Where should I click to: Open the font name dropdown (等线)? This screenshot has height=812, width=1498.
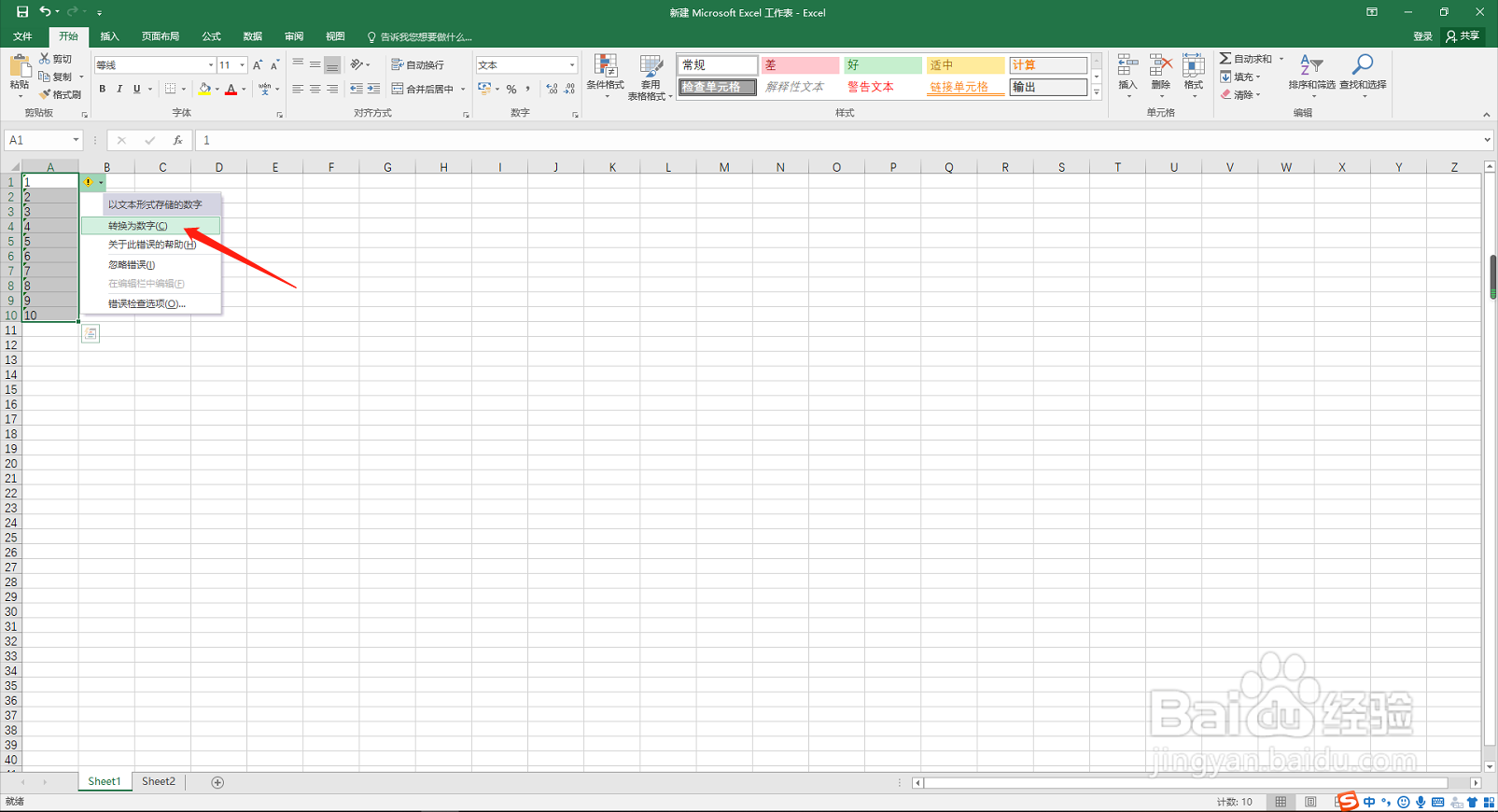coord(210,64)
